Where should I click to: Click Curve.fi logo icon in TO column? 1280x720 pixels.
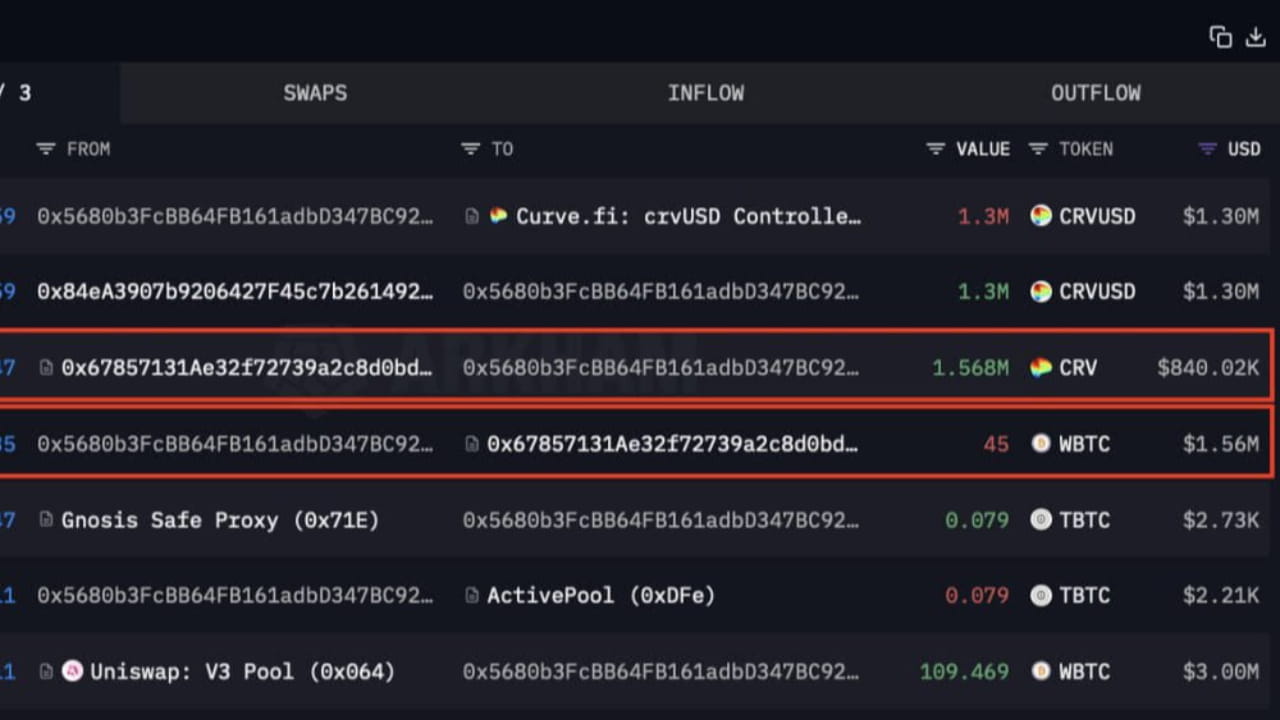(498, 216)
